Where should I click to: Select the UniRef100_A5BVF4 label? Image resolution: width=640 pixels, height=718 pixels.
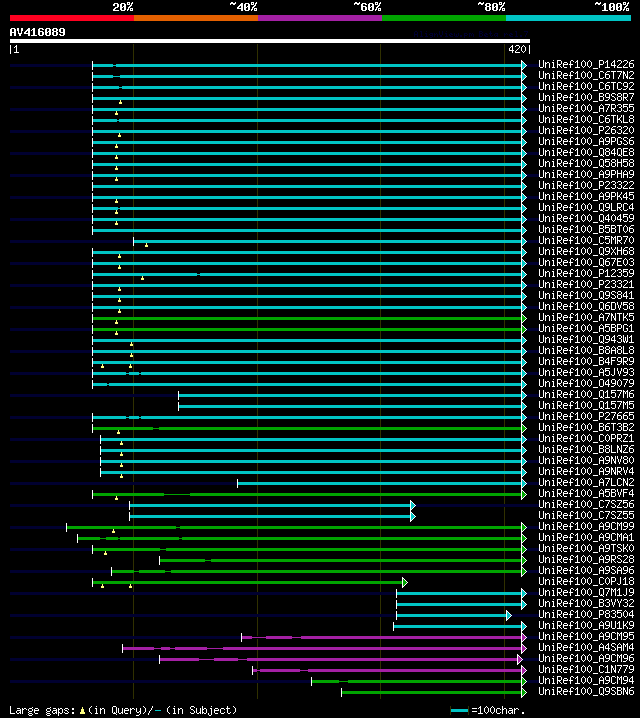pos(586,493)
